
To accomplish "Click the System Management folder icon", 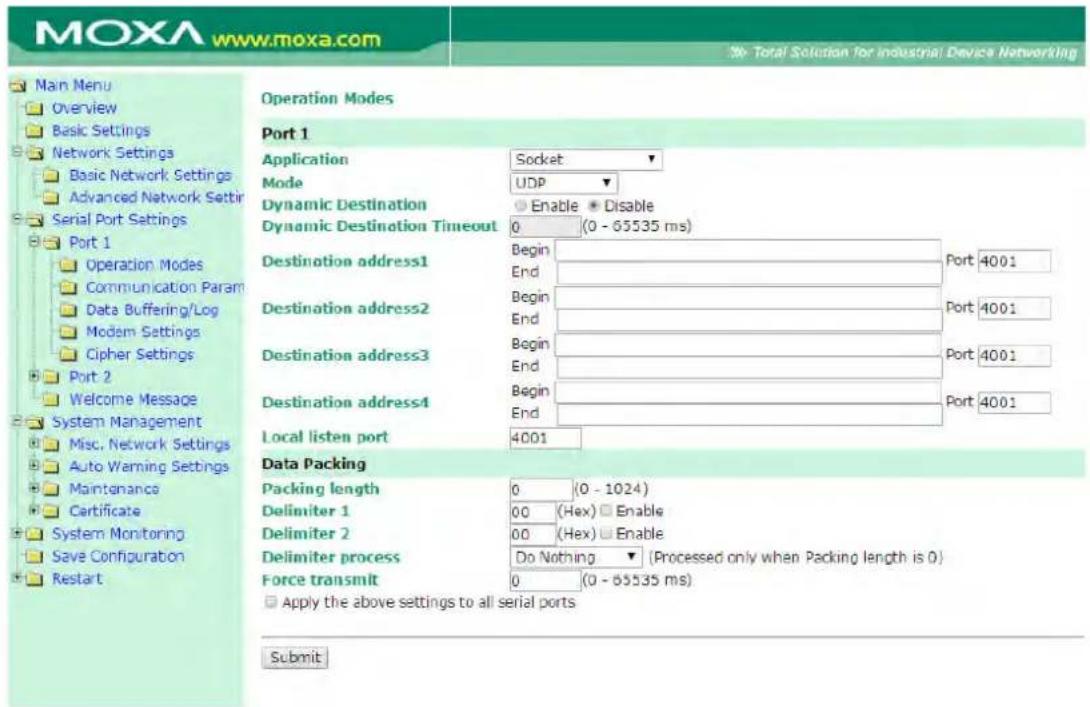I will click(35, 423).
